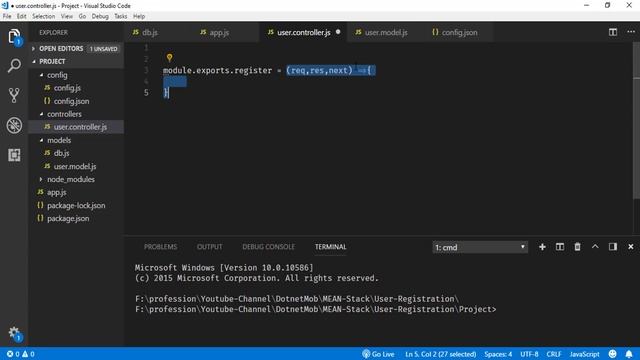Viewport: 640px width, 360px height.
Task: Open the Edit menu
Action: point(22,16)
